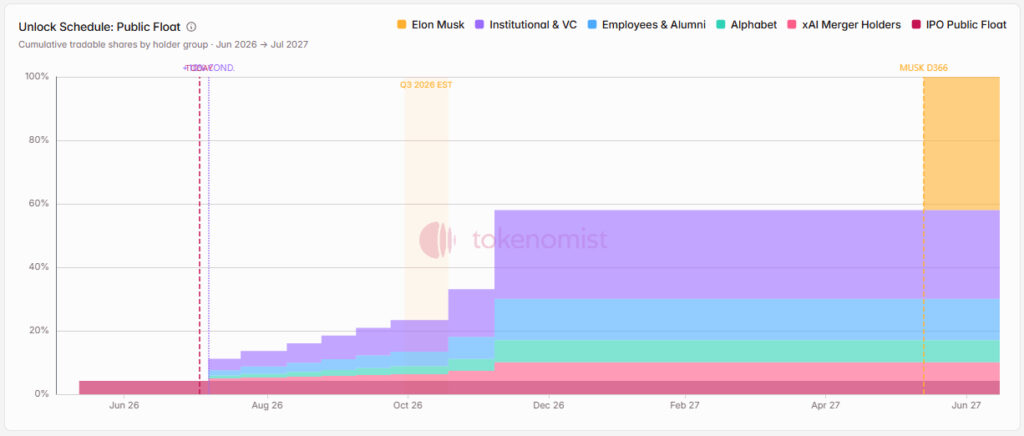Click the MUSK D366 marker label

pyautogui.click(x=923, y=67)
